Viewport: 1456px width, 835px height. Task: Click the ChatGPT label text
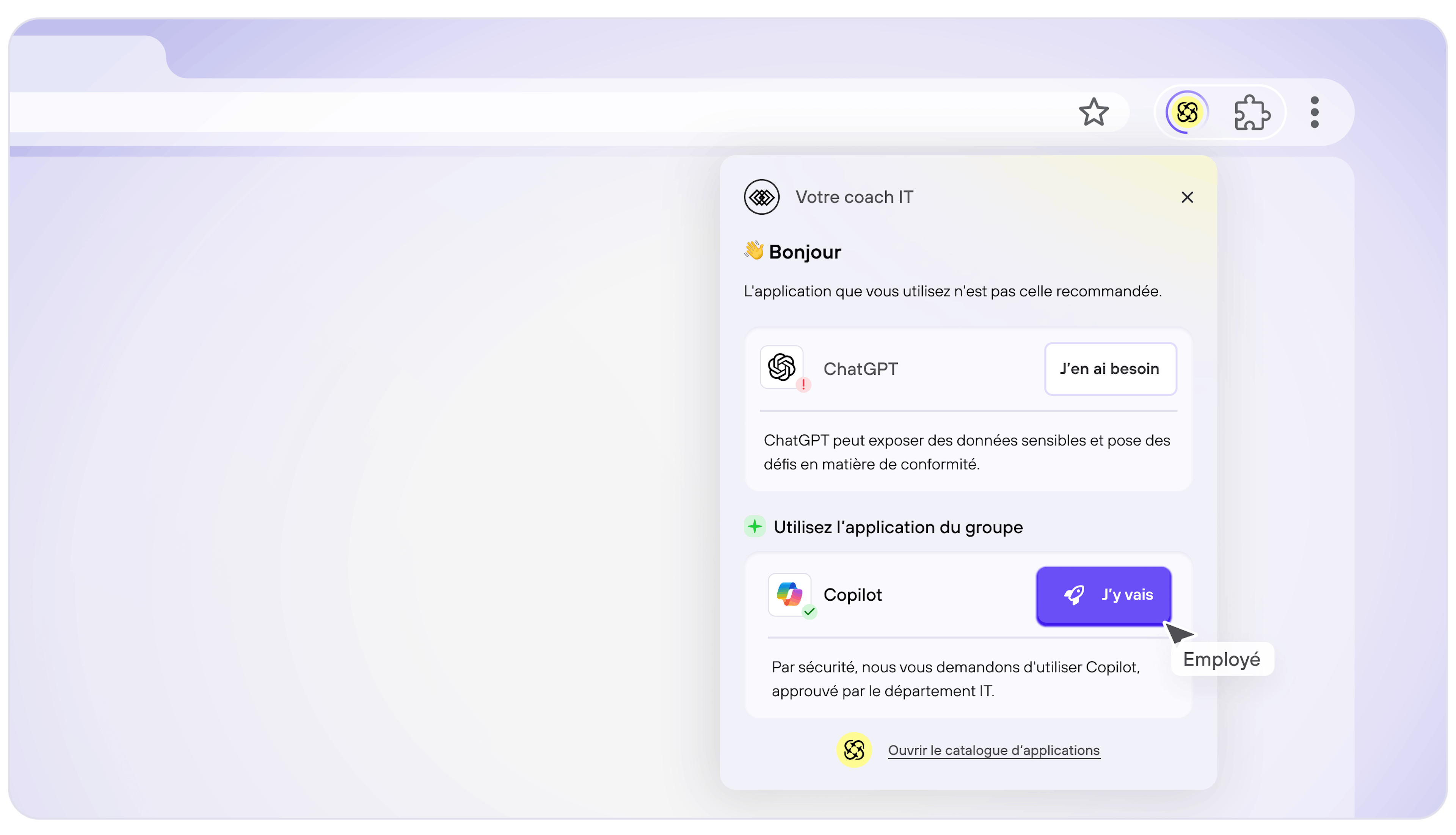pyautogui.click(x=860, y=369)
